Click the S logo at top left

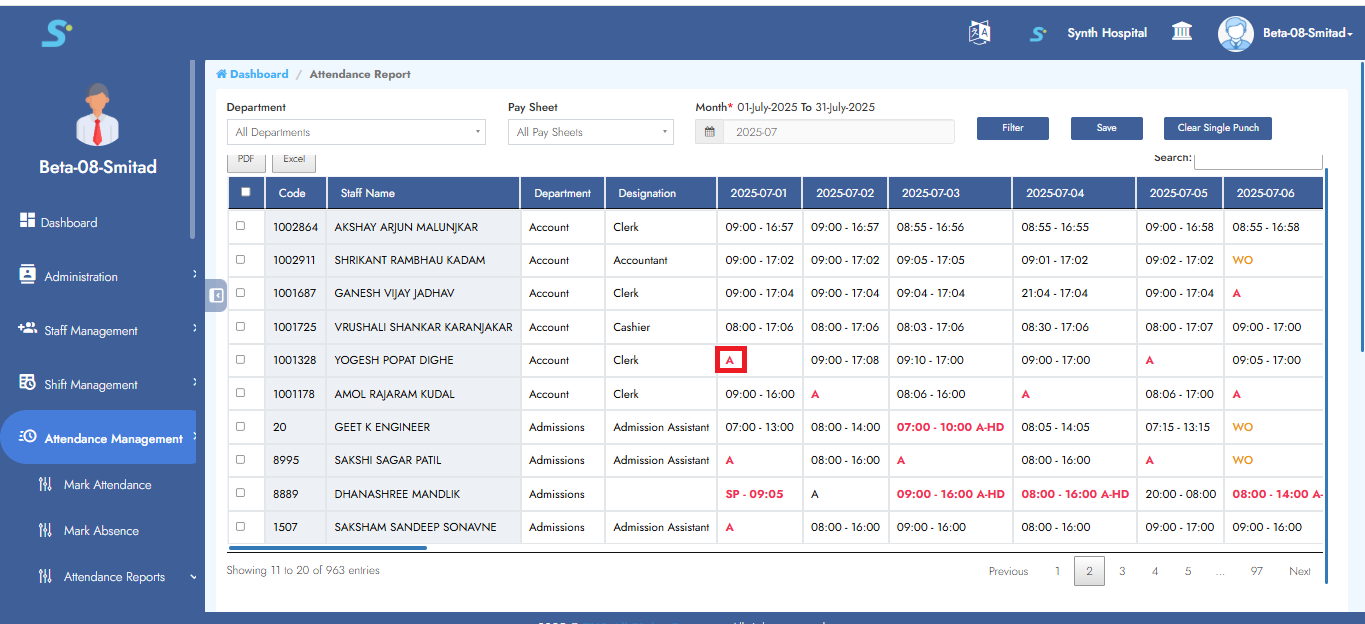tap(56, 34)
